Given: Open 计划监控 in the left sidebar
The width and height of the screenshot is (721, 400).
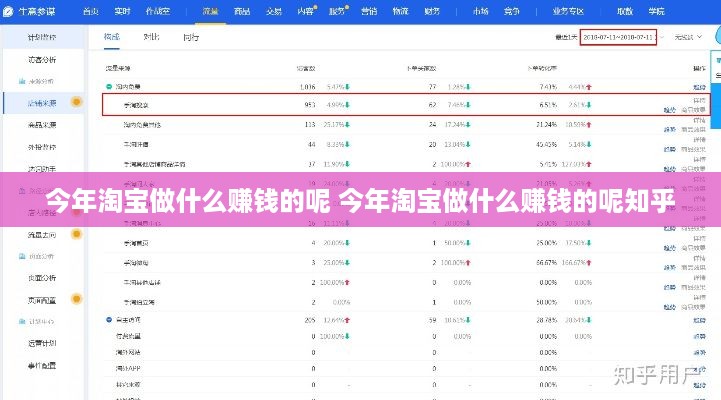Looking at the screenshot, I should 42,37.
